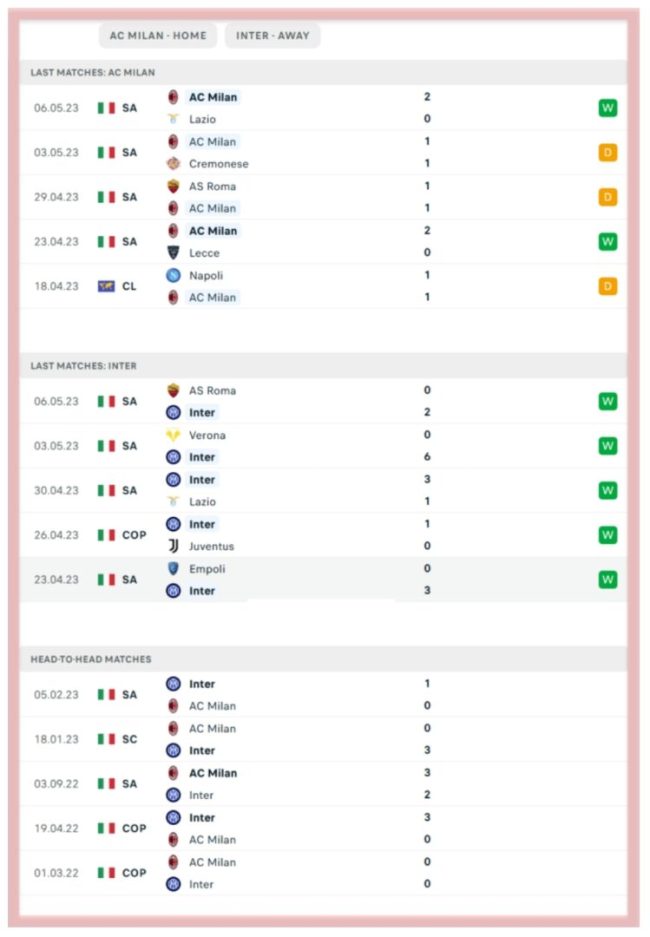The width and height of the screenshot is (650, 937).
Task: Open the Juventus team name link
Action: [x=211, y=546]
